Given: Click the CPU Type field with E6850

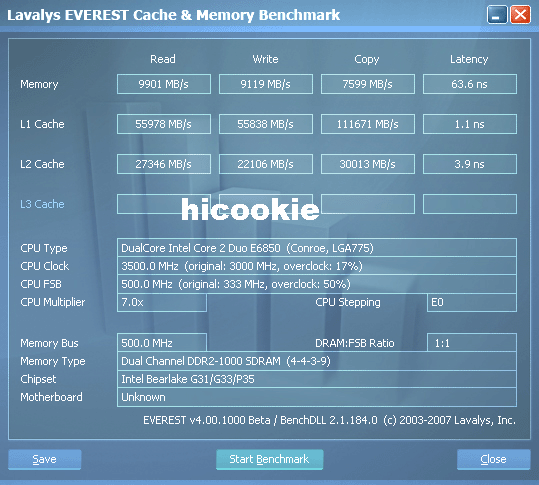Looking at the screenshot, I should click(x=317, y=247).
